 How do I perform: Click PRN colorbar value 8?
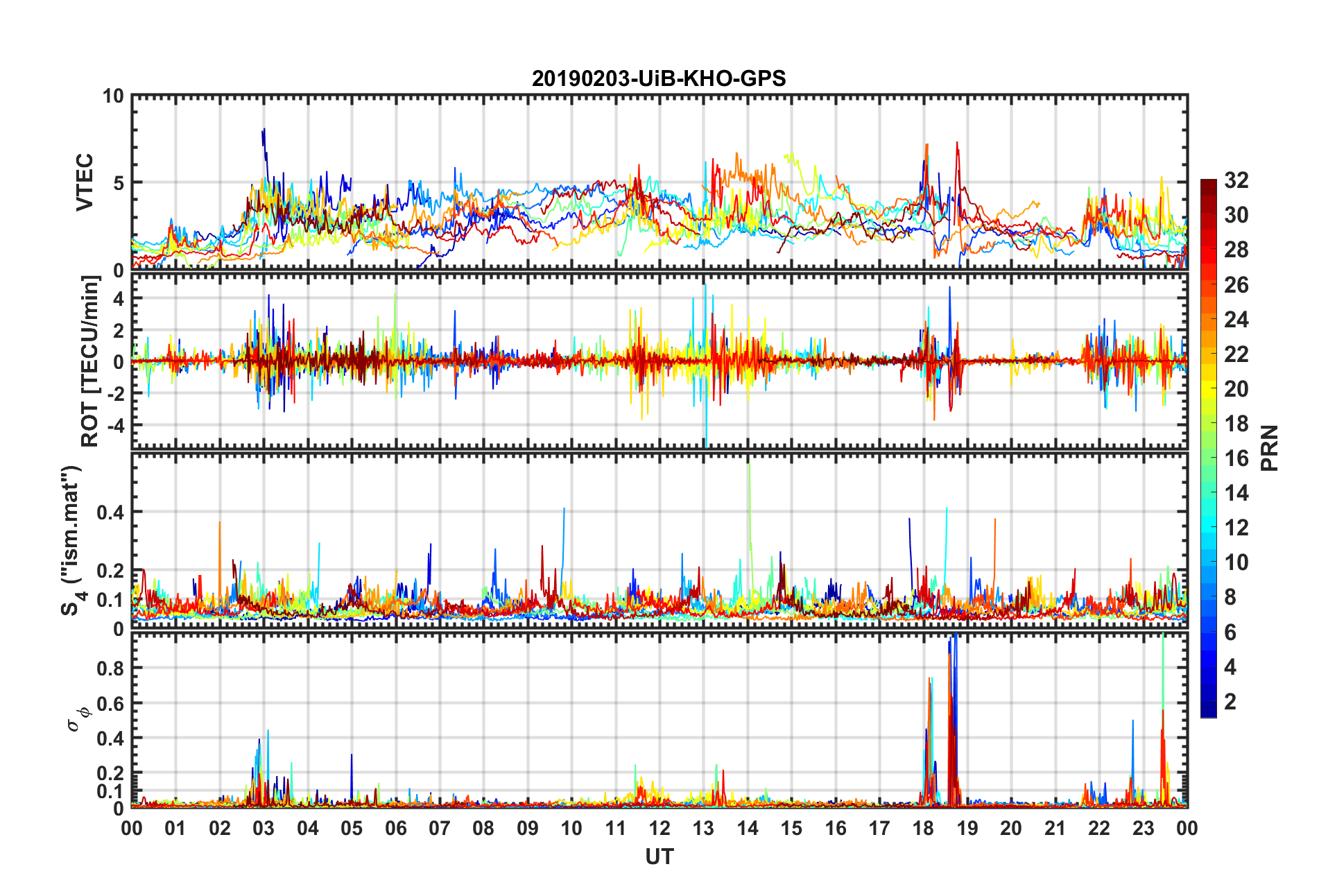(x=1230, y=596)
